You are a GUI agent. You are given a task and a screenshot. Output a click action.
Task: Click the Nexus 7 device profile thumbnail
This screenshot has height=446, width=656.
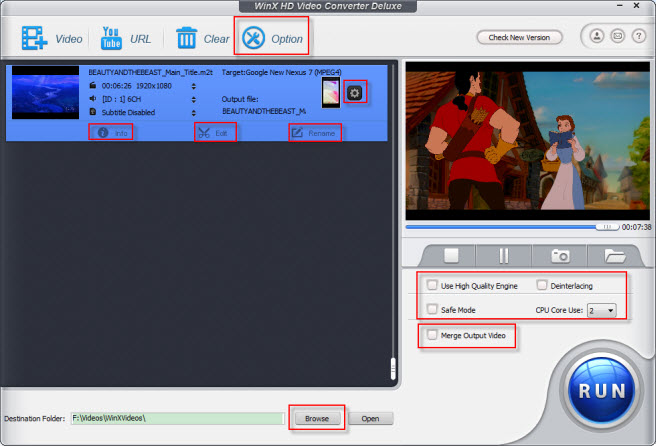[x=331, y=92]
